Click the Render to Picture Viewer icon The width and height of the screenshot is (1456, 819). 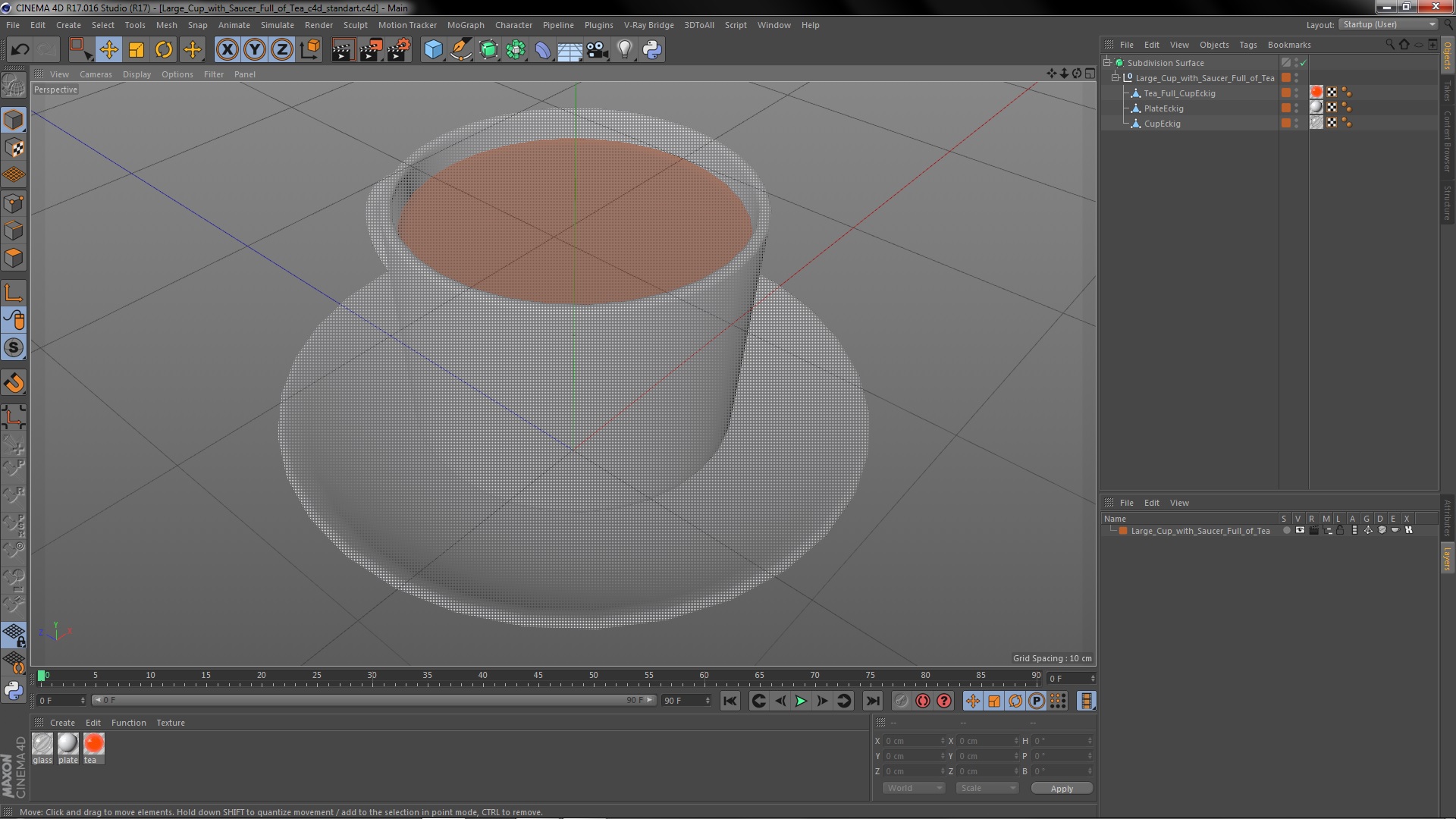pos(371,50)
